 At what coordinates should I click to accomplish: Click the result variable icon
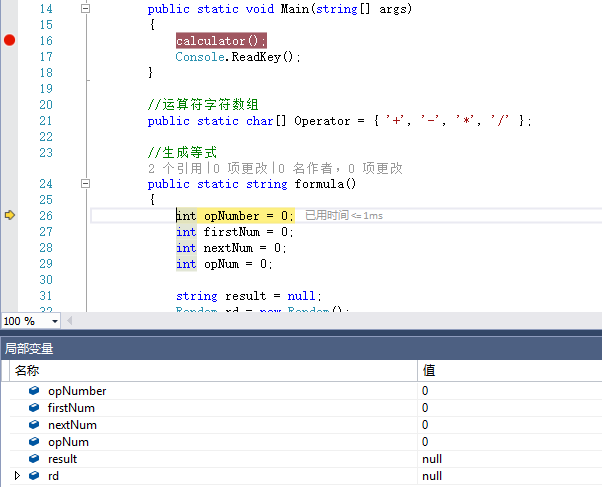coord(34,459)
